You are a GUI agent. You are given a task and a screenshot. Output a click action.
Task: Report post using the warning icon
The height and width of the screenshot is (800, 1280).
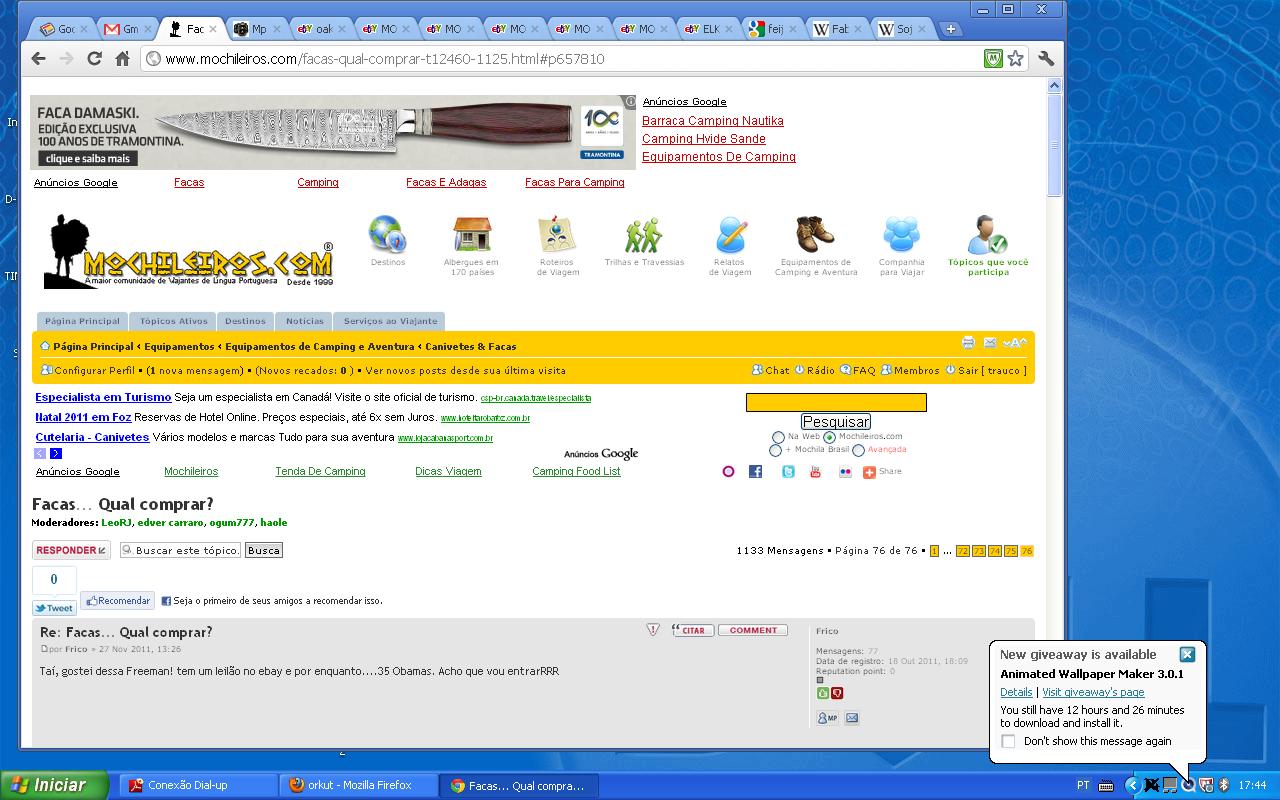(653, 630)
